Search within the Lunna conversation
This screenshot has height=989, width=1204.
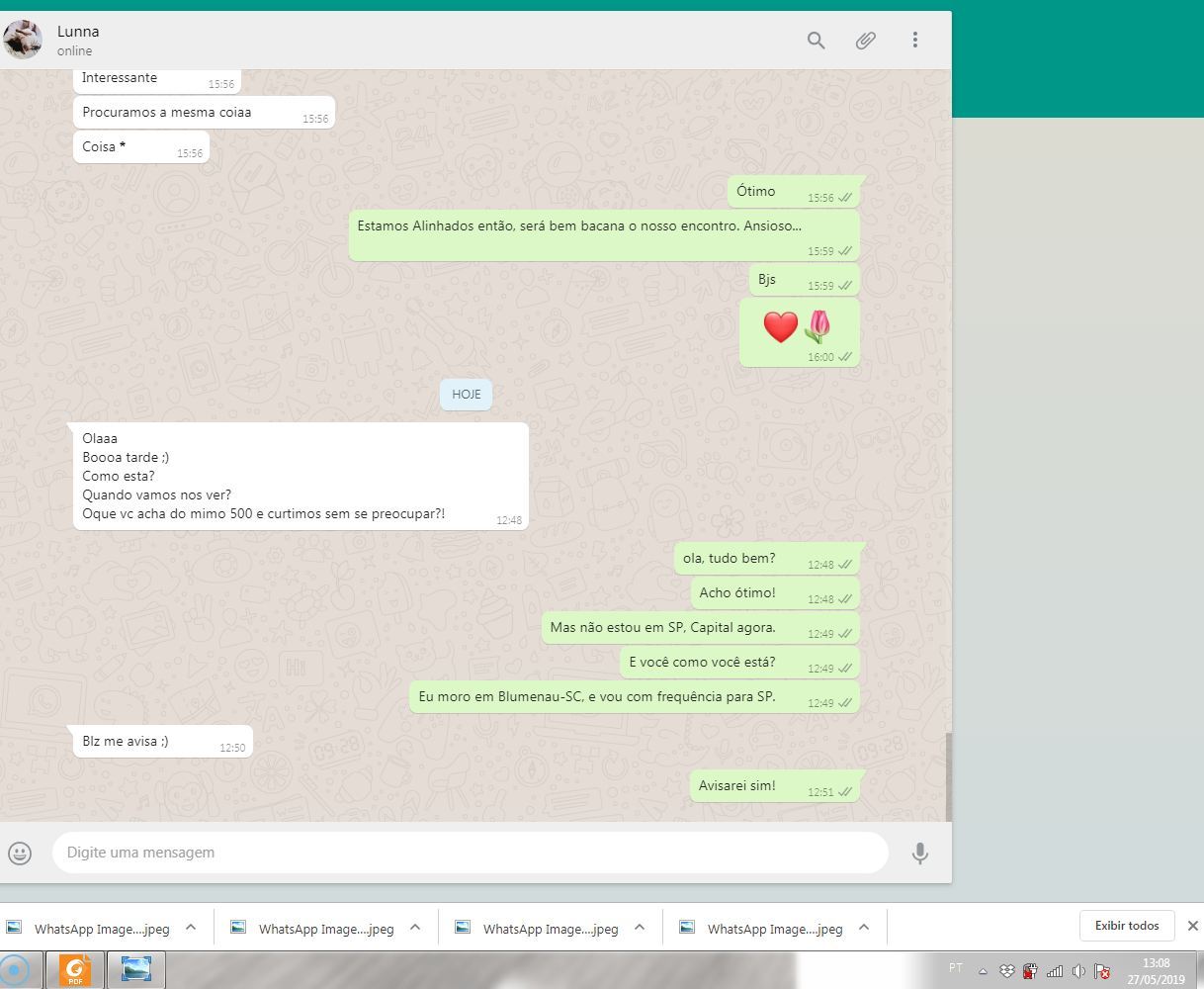816,41
